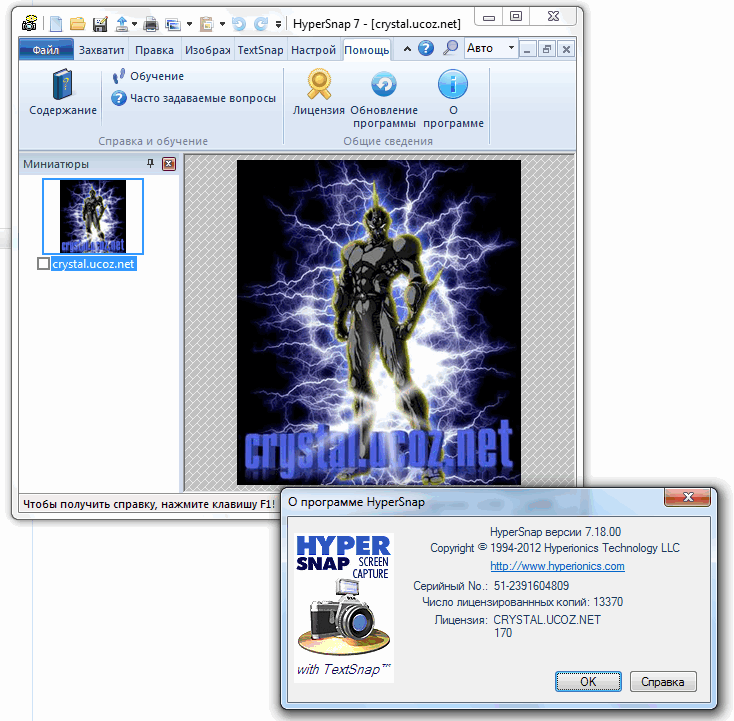Click the О программе info button
The width and height of the screenshot is (734, 721).
(453, 99)
